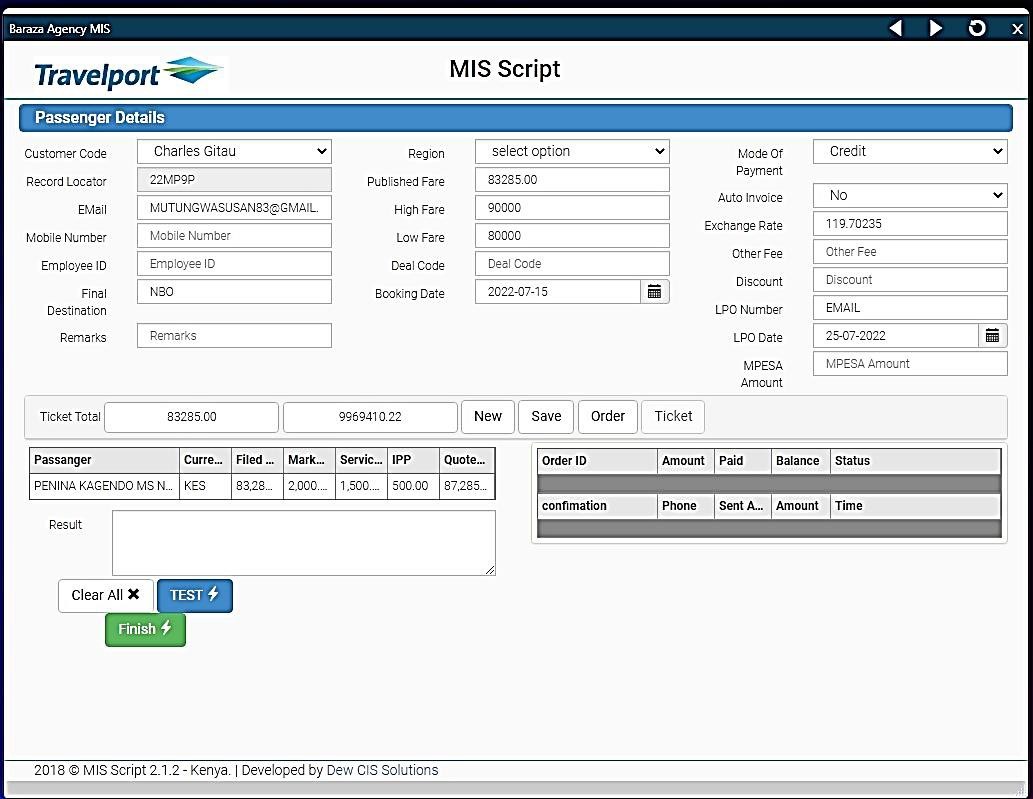This screenshot has width=1033, height=799.
Task: Go forward with the right arrow icon
Action: pyautogui.click(x=935, y=28)
